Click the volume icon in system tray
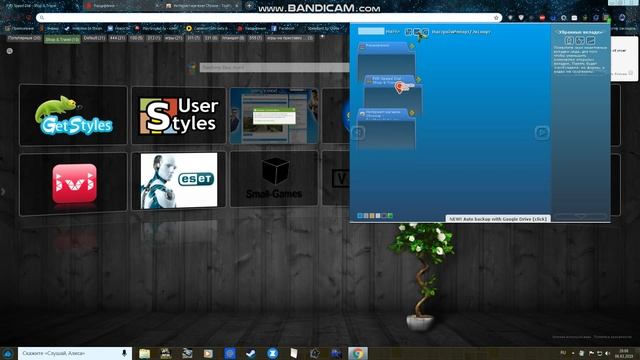640x360 pixels. [607, 353]
